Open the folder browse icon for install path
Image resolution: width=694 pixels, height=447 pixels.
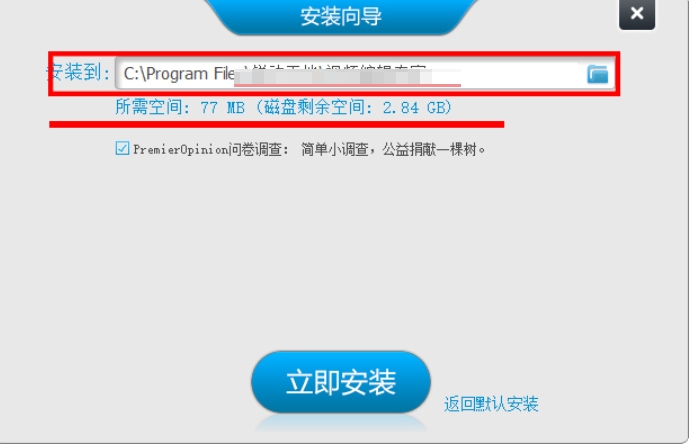[x=598, y=74]
